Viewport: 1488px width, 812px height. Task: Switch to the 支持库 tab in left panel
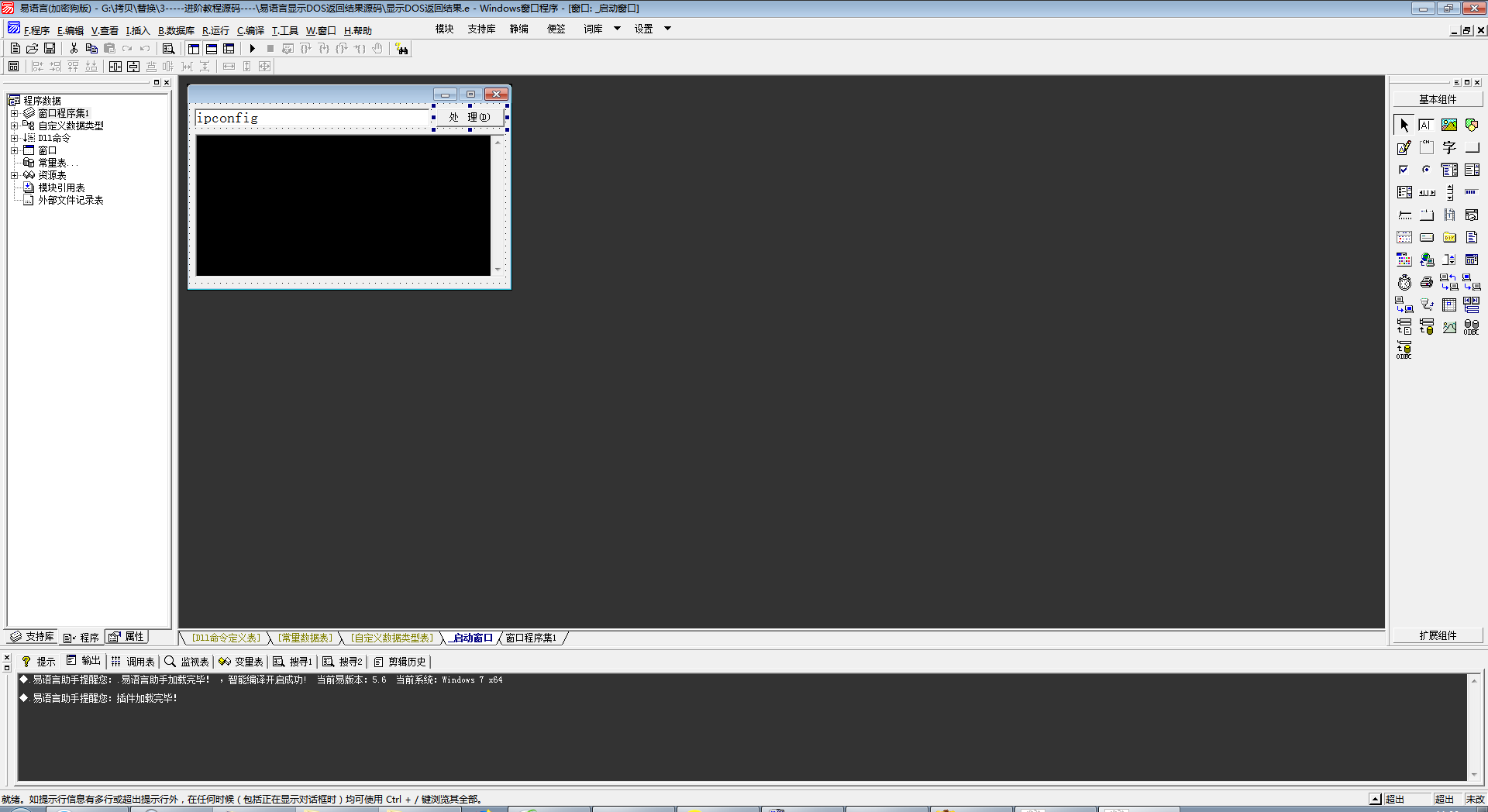pos(33,637)
